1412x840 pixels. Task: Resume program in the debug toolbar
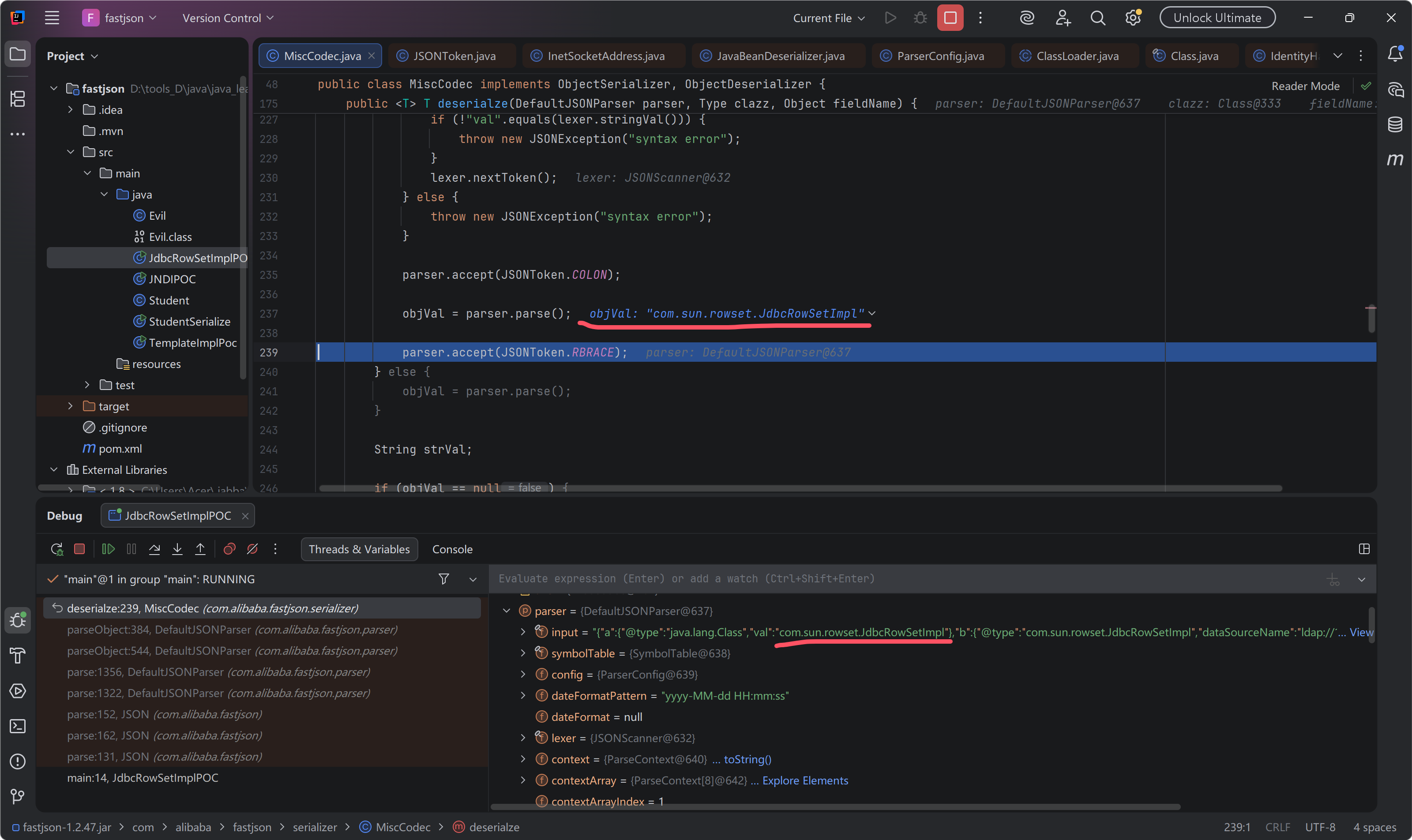(x=108, y=549)
